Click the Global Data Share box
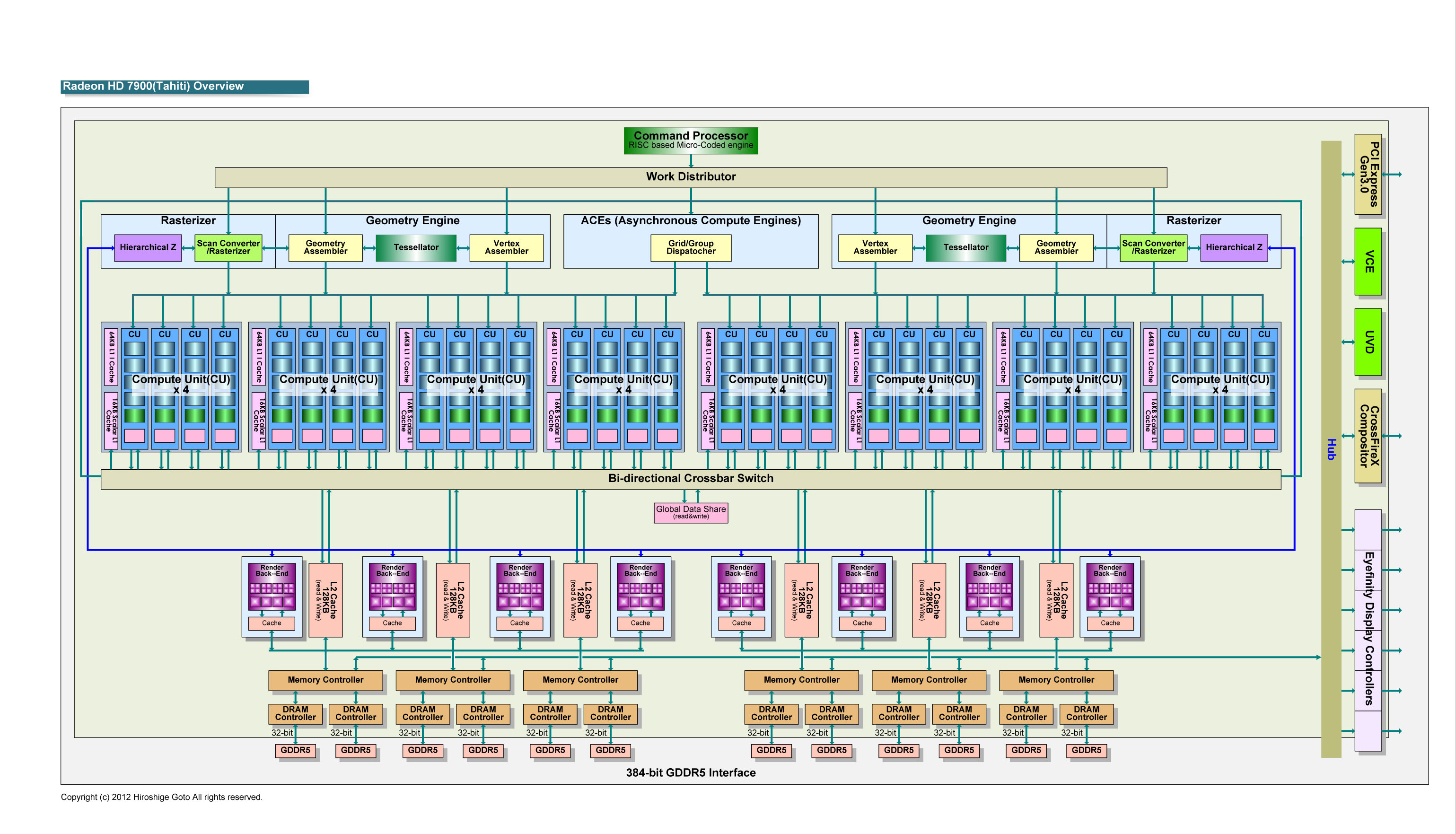 pyautogui.click(x=690, y=512)
